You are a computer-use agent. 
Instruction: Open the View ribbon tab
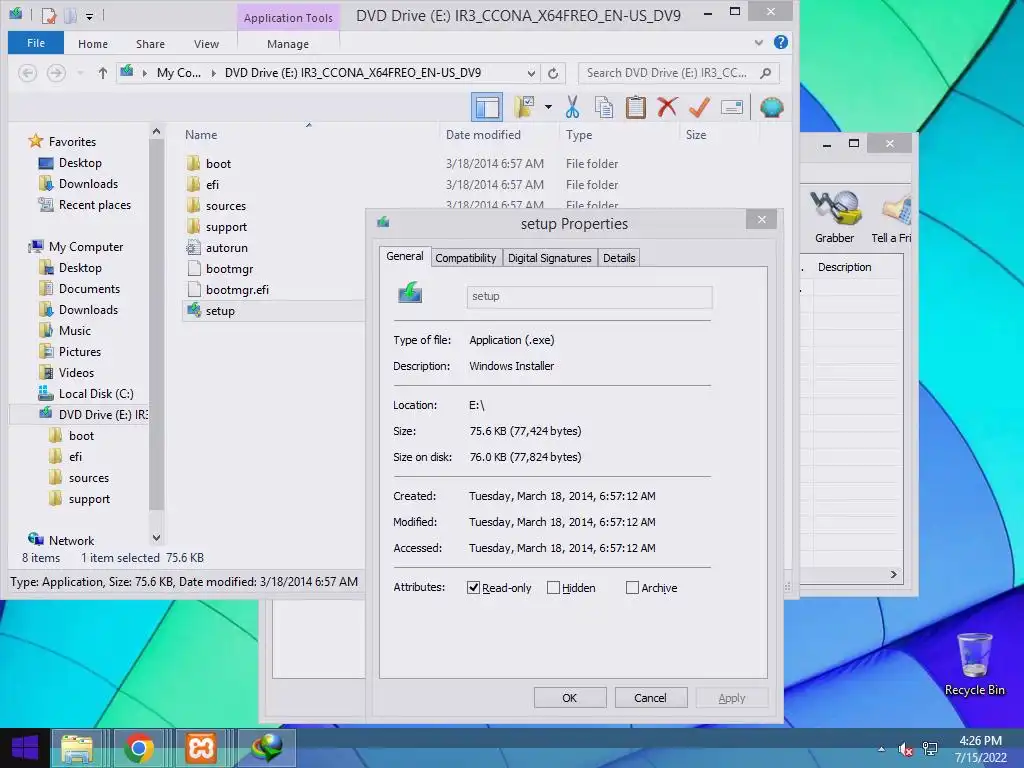[206, 44]
